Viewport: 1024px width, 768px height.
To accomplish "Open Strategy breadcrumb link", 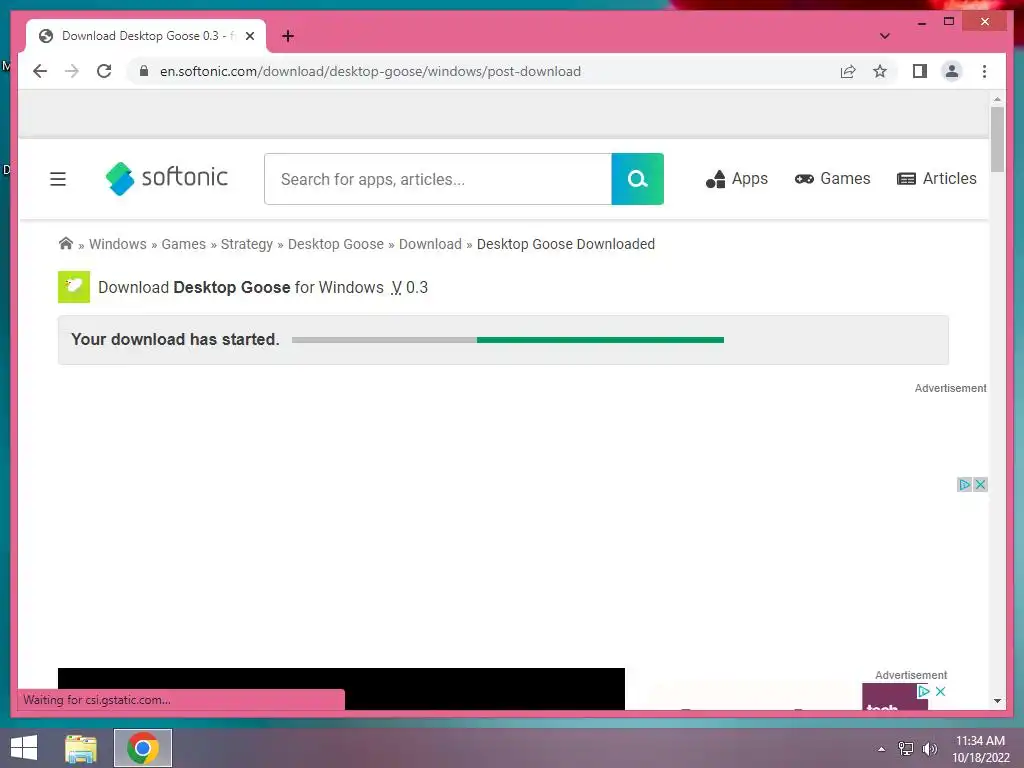I will coord(247,244).
